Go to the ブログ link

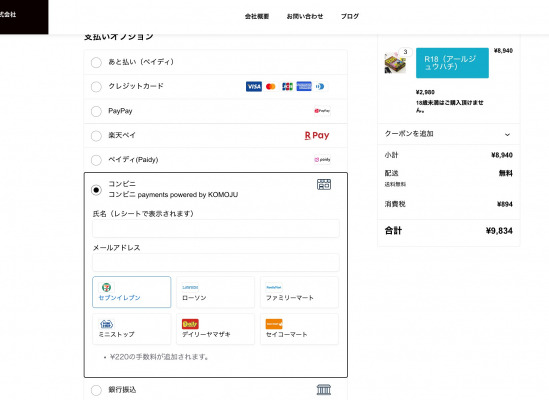(350, 16)
